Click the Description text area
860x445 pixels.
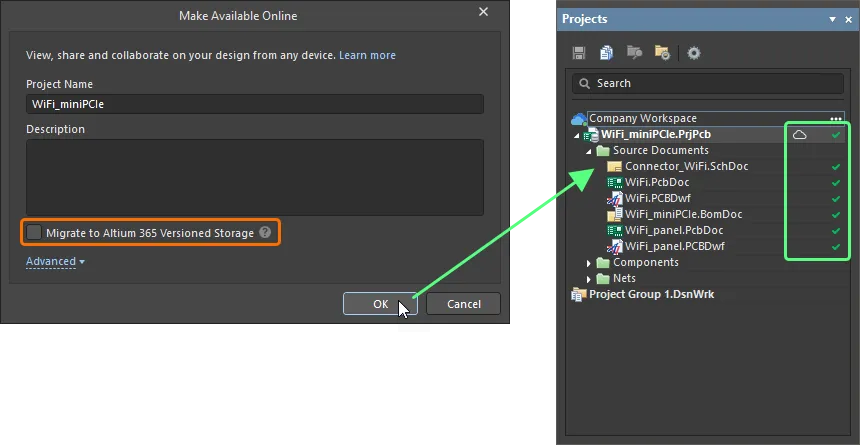click(255, 177)
